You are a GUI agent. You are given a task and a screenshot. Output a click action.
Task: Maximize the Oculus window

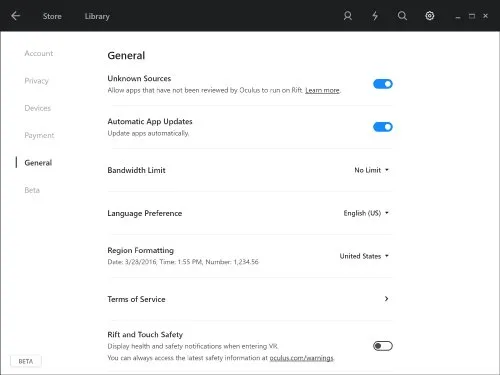pyautogui.click(x=472, y=16)
